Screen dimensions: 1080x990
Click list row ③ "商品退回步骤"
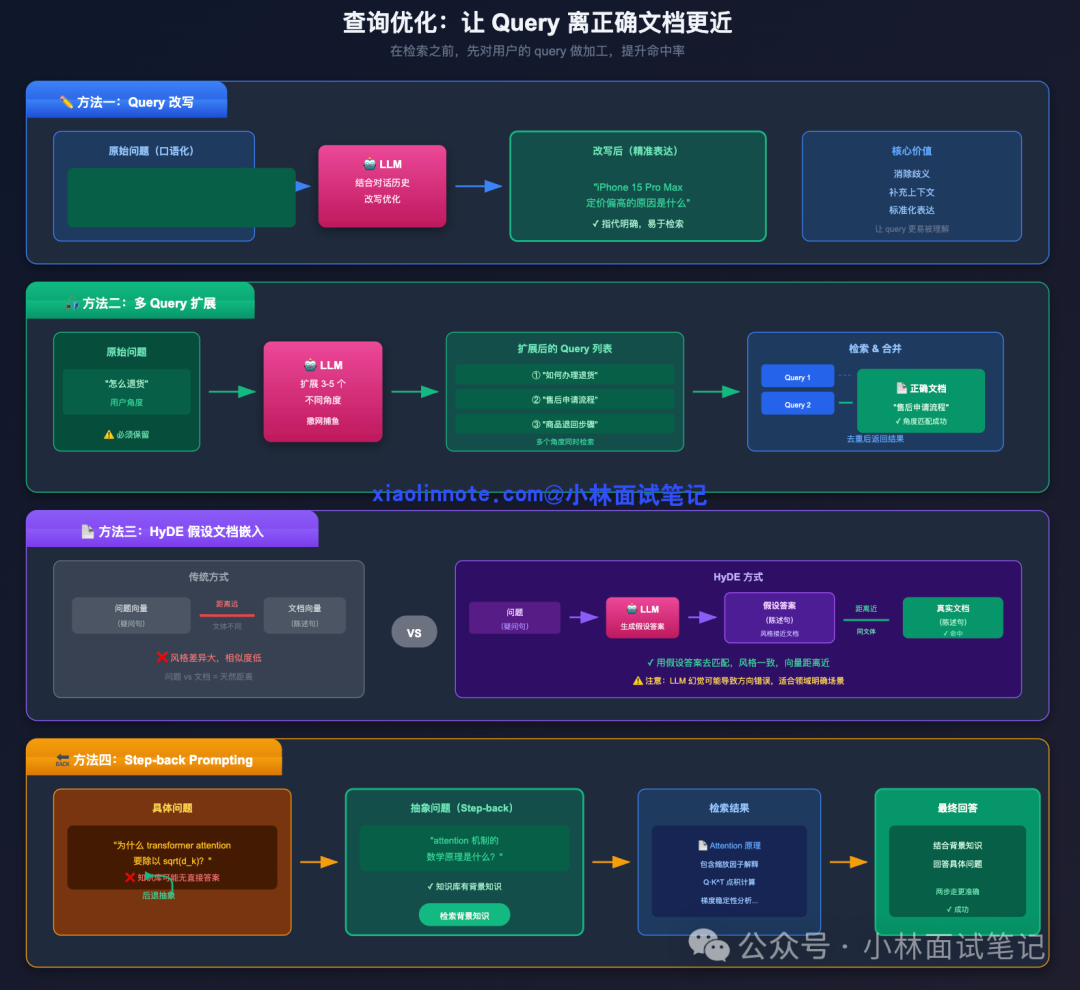coord(565,424)
